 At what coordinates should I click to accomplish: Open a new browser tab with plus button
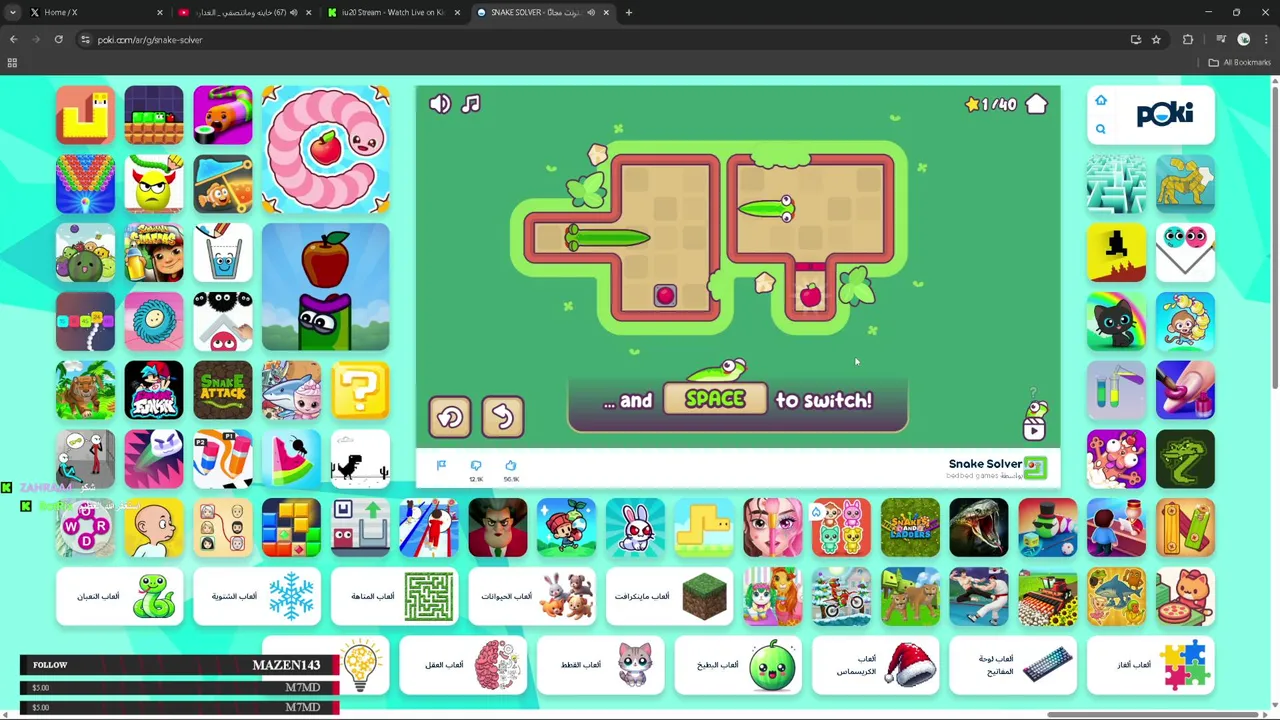[628, 12]
